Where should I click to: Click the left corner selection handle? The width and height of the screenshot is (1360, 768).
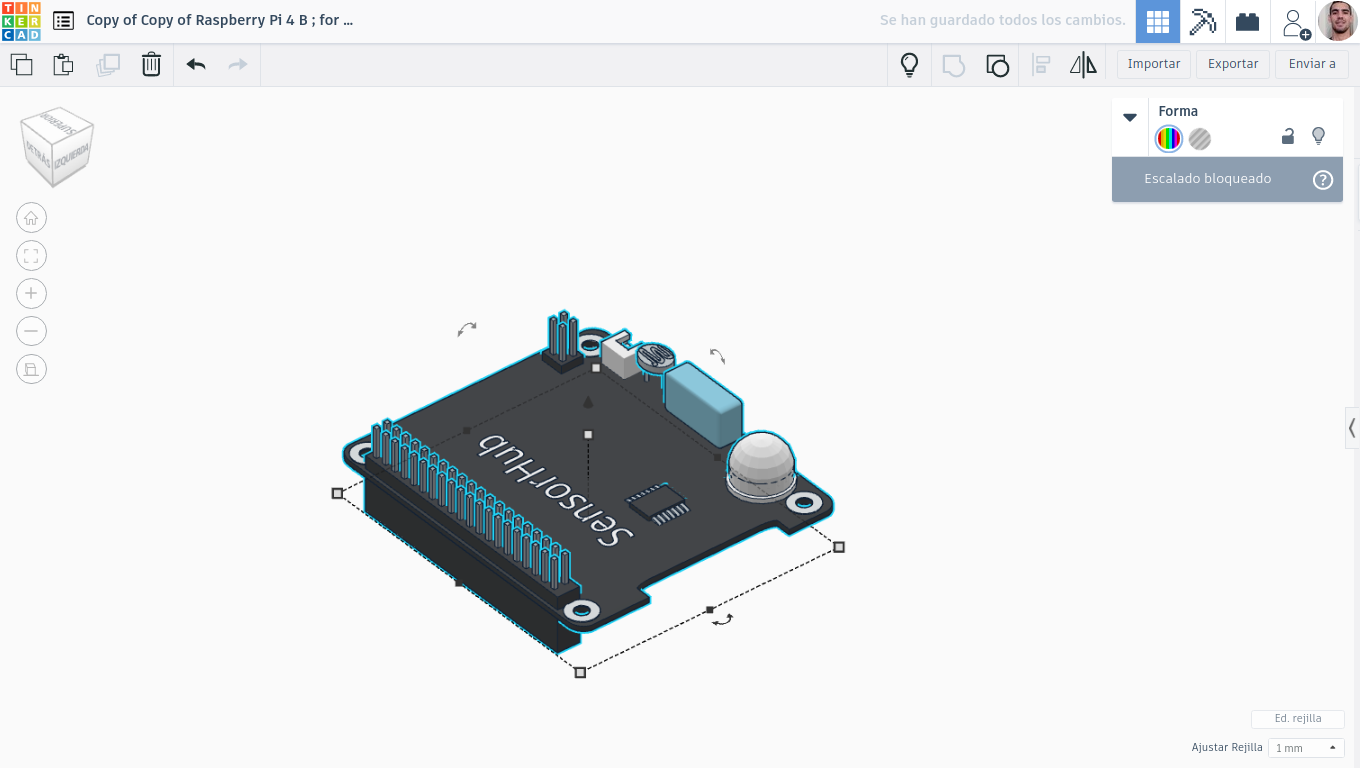coord(337,493)
